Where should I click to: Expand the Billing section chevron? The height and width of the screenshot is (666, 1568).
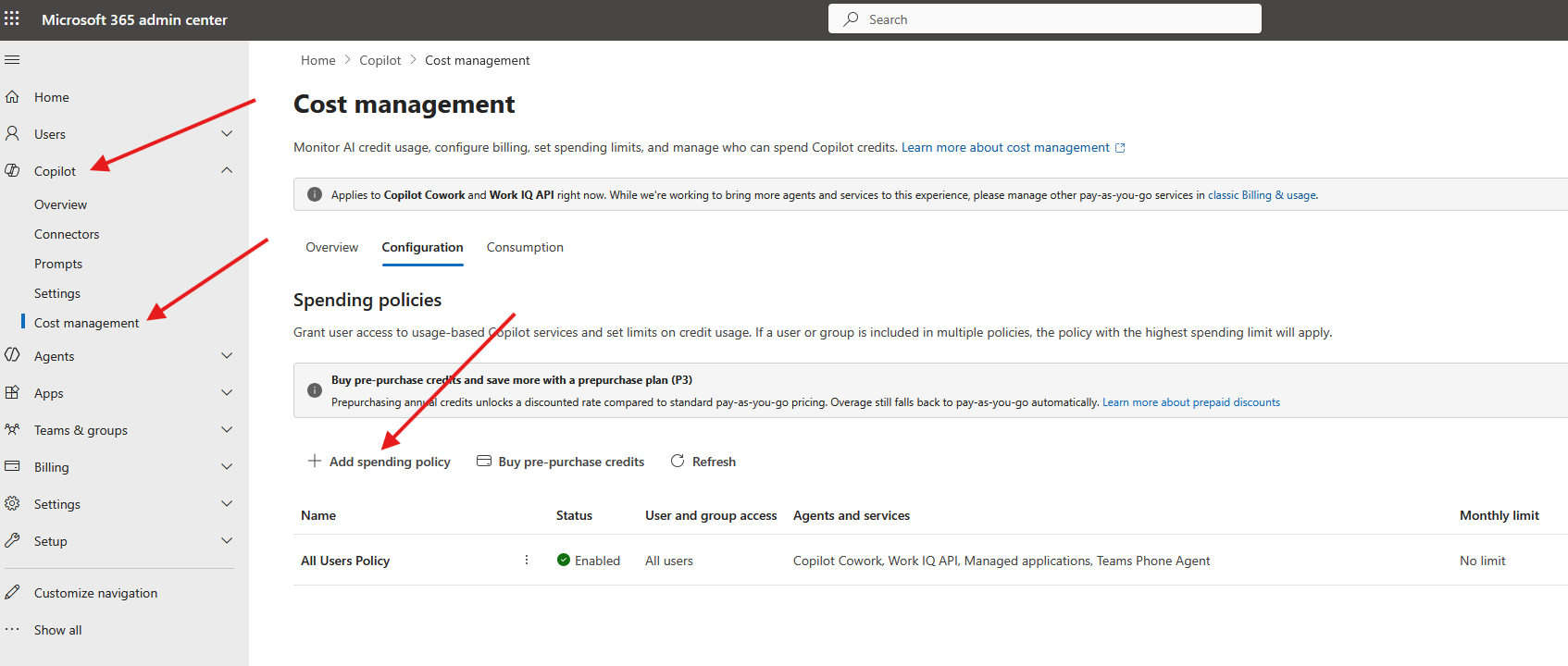227,466
